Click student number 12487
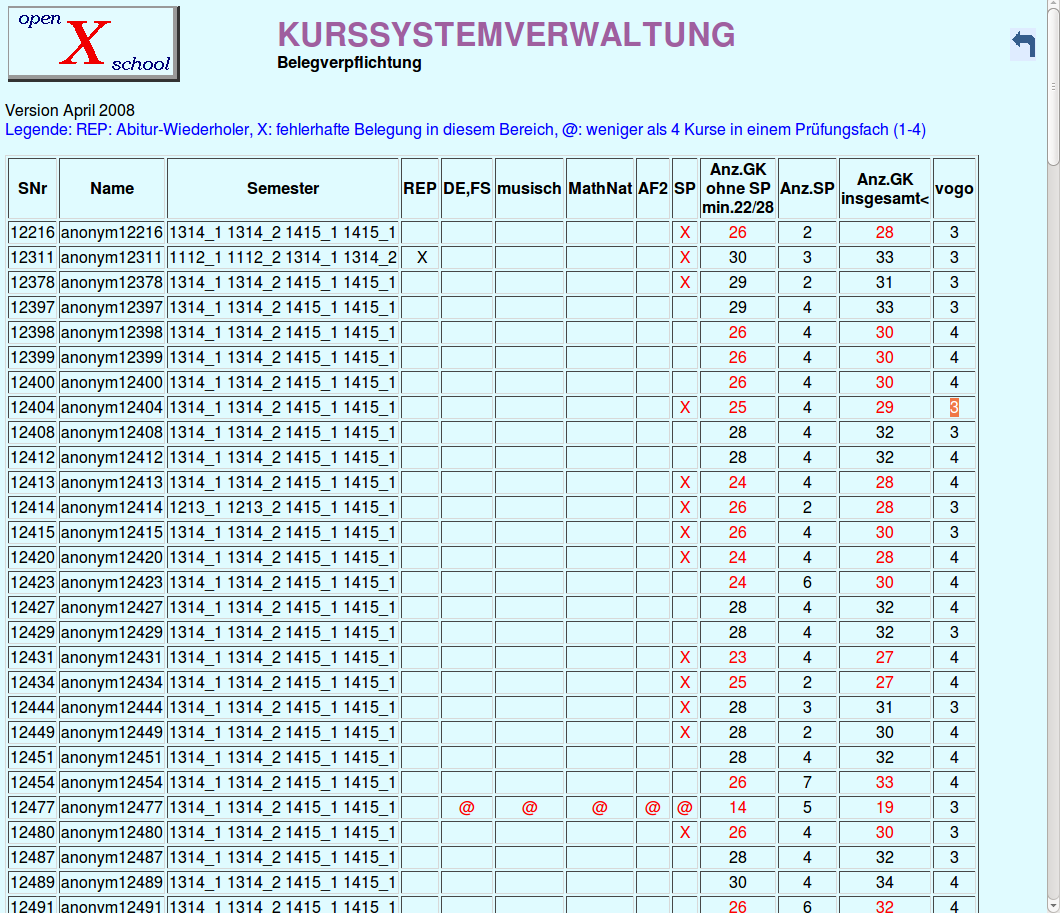The height and width of the screenshot is (913, 1060). click(x=32, y=858)
